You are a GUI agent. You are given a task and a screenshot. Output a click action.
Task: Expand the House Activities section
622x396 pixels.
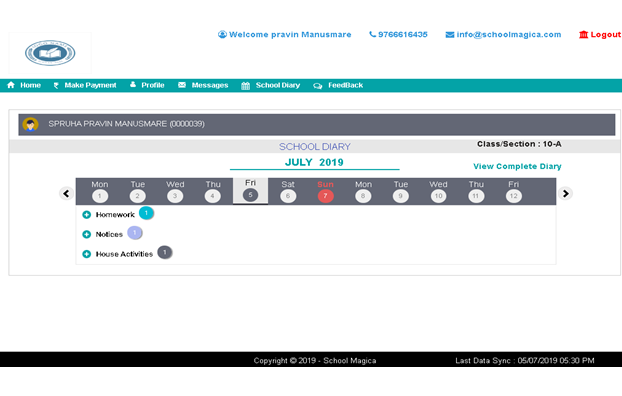pyautogui.click(x=86, y=254)
